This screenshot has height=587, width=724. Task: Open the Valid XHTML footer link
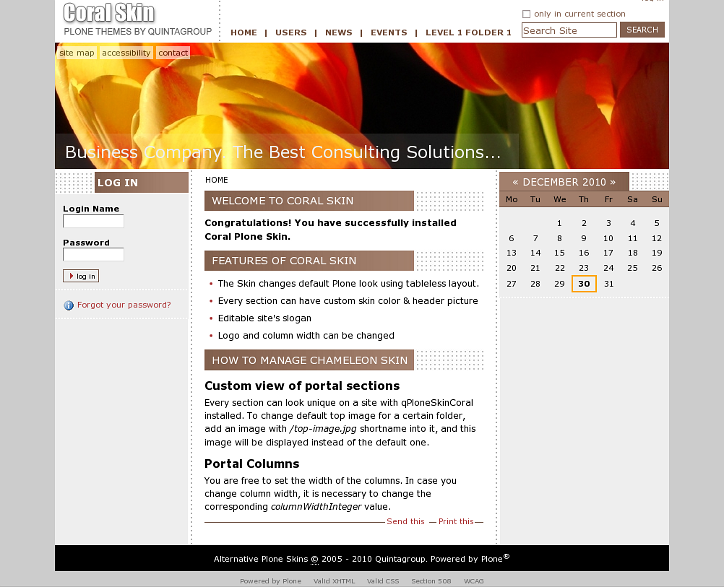click(334, 581)
